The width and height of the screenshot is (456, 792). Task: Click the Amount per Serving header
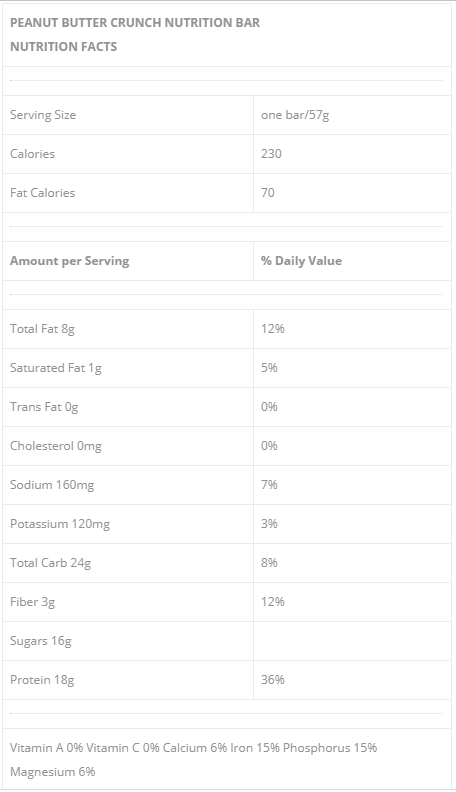pyautogui.click(x=70, y=261)
